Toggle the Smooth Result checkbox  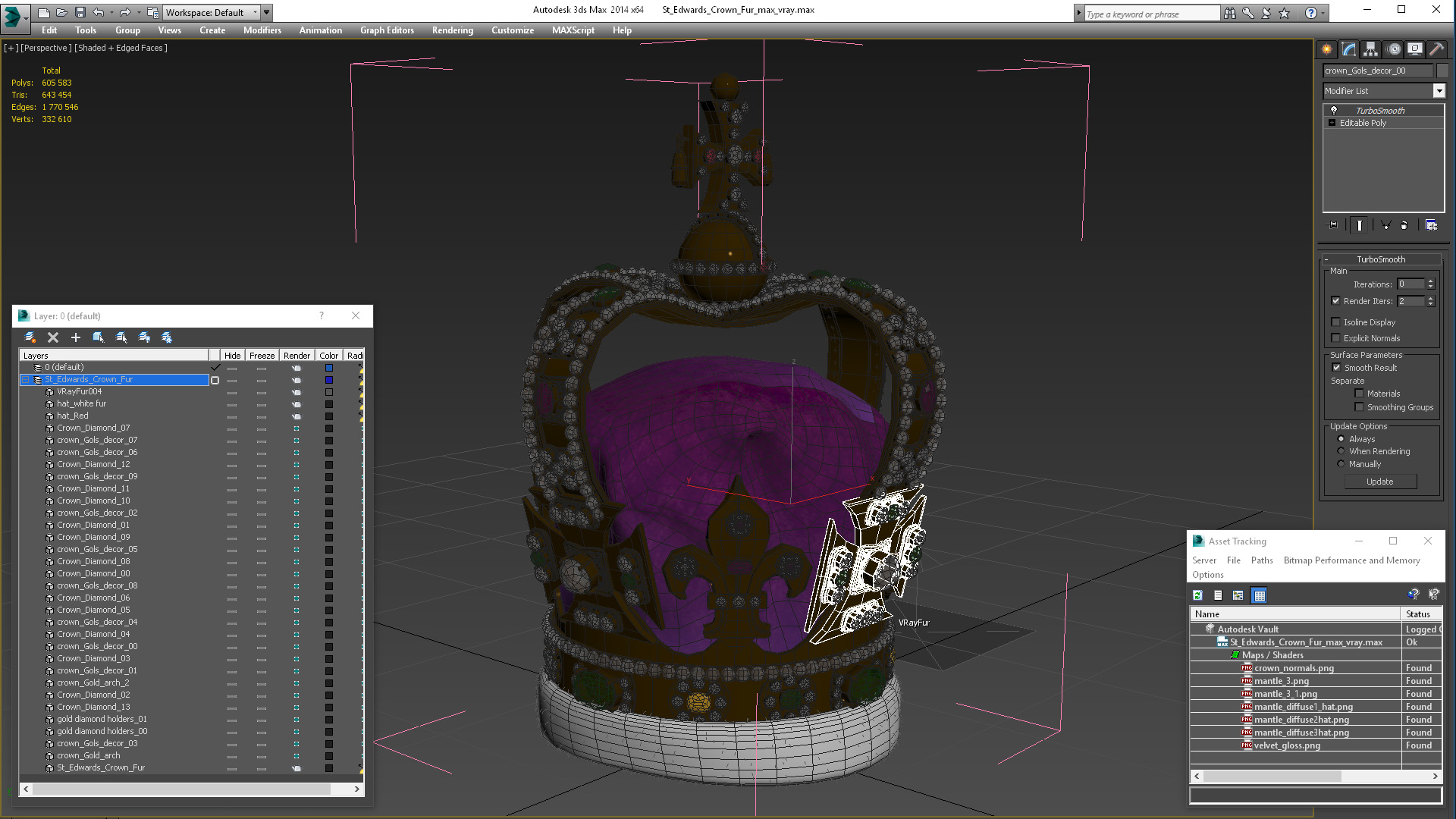[1336, 368]
